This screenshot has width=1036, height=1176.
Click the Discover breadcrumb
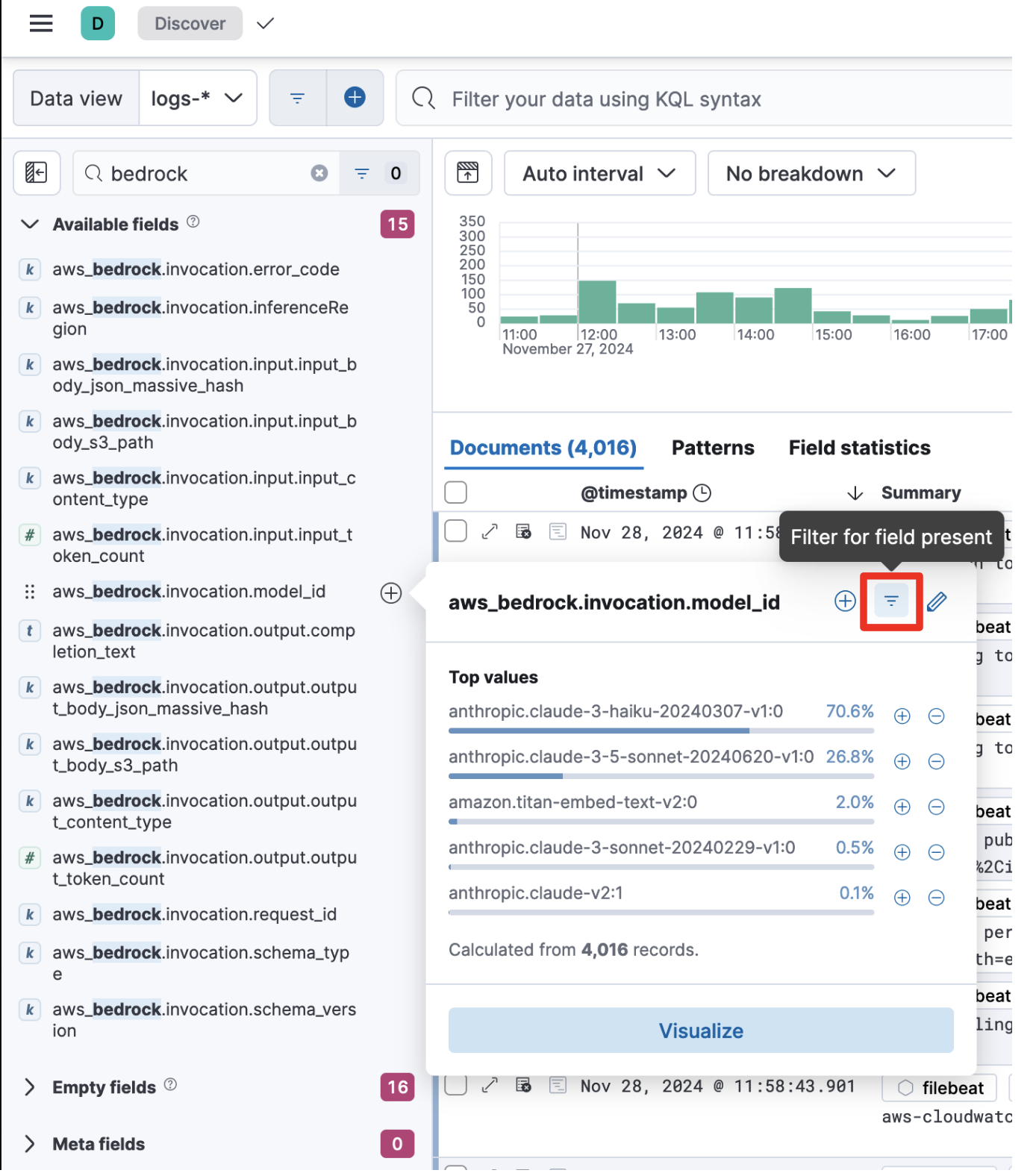pyautogui.click(x=190, y=23)
